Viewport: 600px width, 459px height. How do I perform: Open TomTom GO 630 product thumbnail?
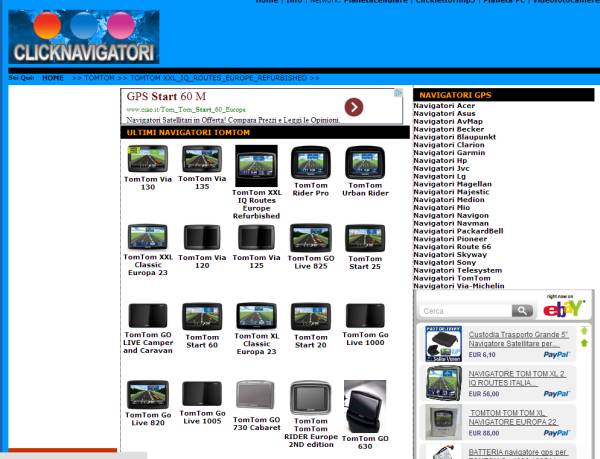pos(365,406)
